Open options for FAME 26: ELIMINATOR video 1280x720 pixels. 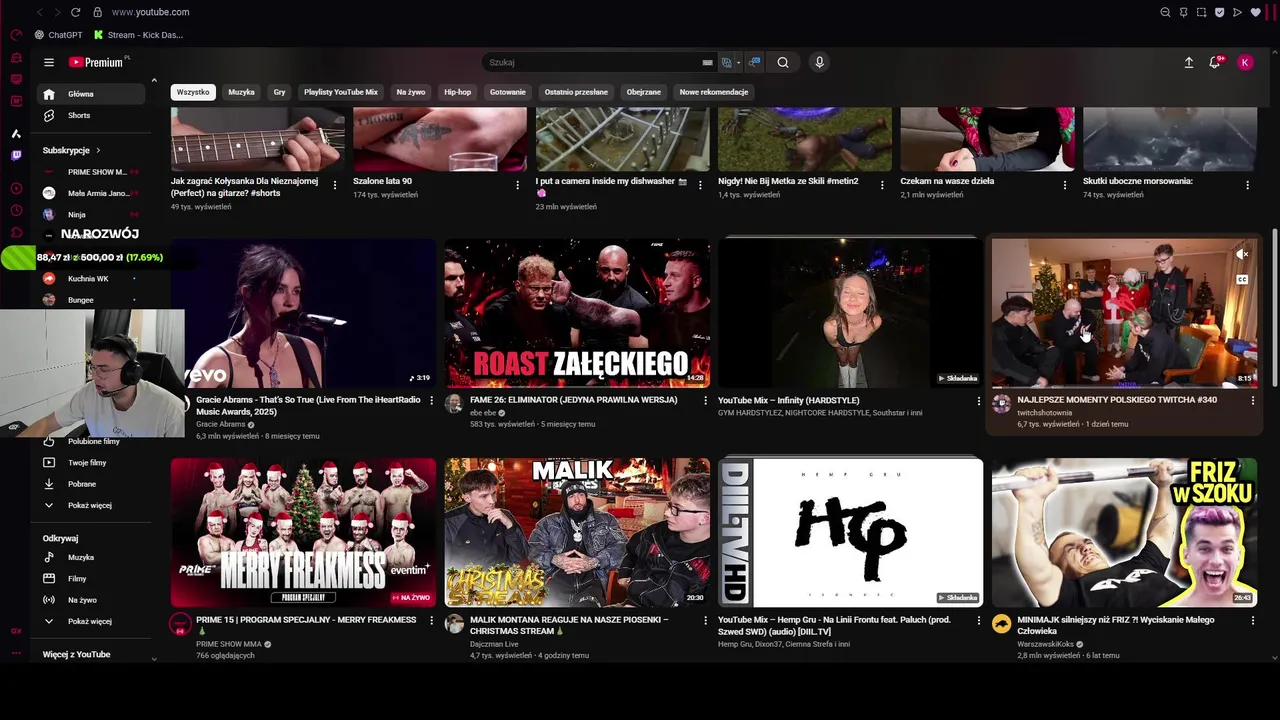(705, 400)
